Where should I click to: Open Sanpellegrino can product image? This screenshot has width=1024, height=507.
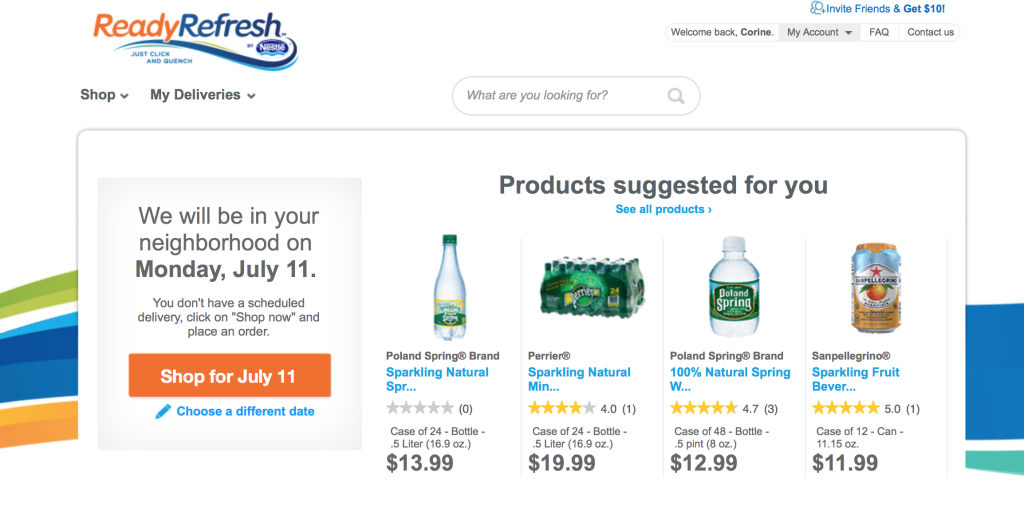coord(876,287)
